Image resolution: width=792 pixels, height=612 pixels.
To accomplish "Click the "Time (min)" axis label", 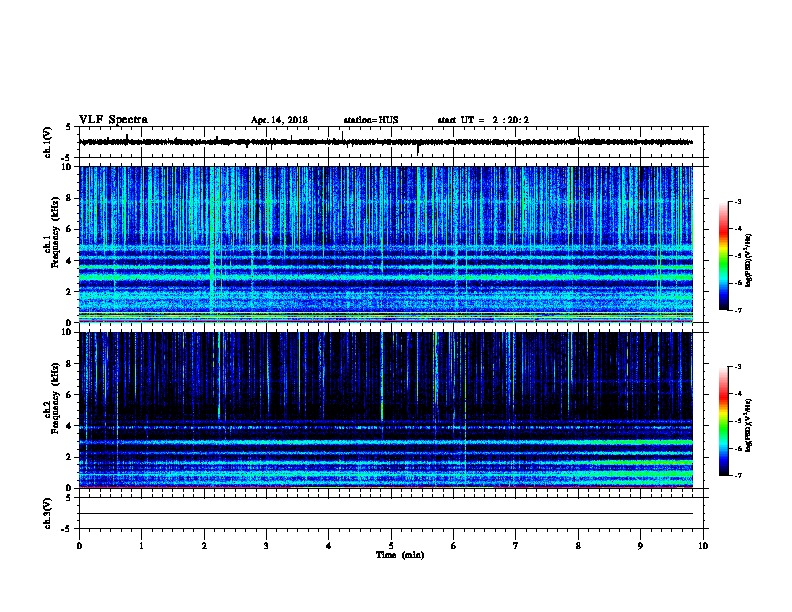I will pyautogui.click(x=400, y=555).
